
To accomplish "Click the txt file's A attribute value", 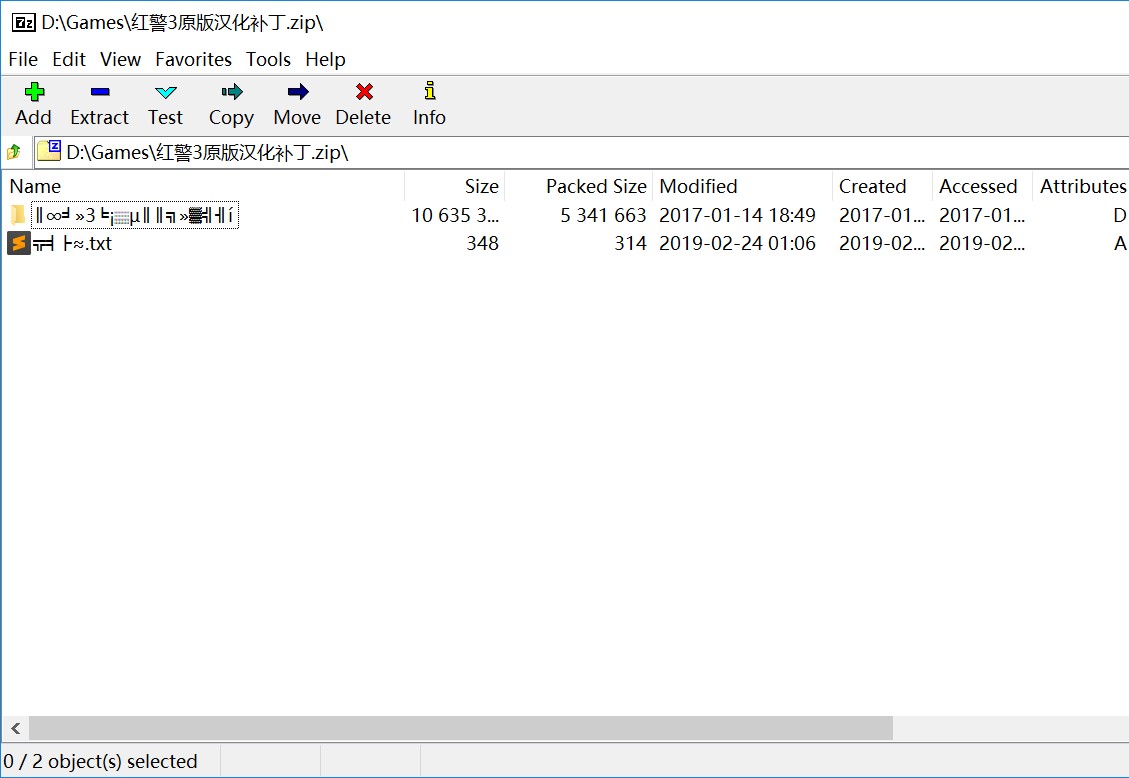I will pos(1120,243).
